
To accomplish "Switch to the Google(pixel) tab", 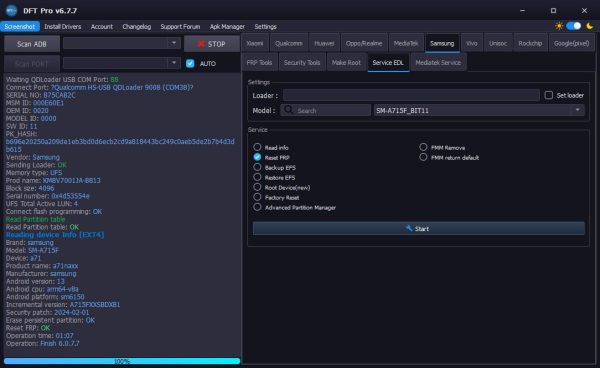I will click(x=571, y=43).
